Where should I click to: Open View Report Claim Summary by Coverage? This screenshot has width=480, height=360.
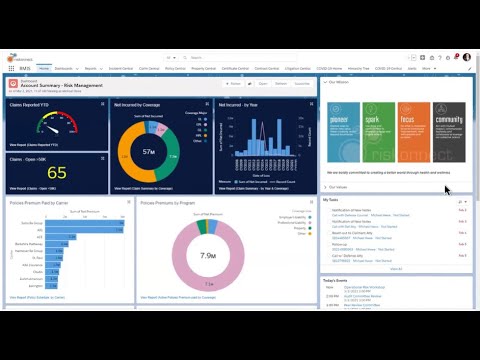coord(143,188)
